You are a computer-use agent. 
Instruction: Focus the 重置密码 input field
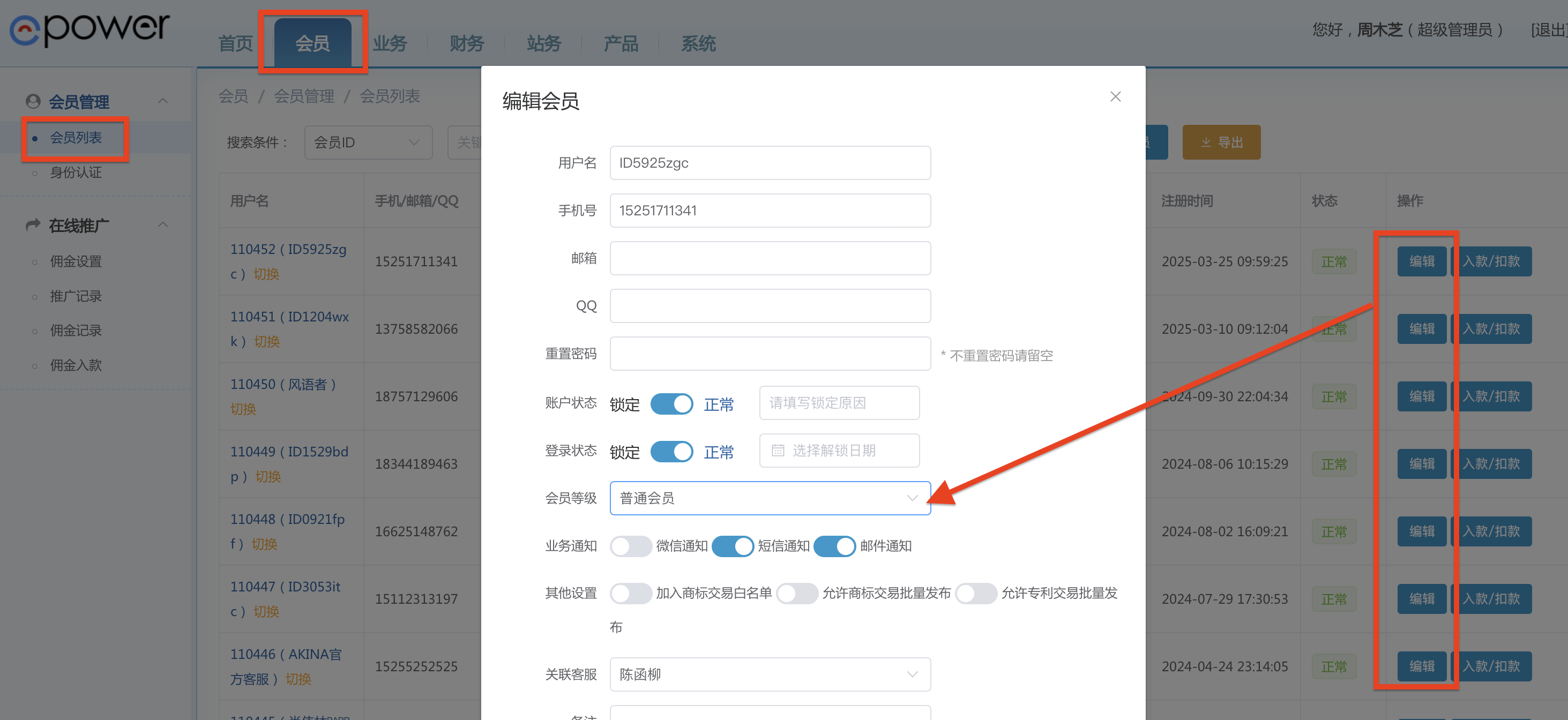point(770,354)
